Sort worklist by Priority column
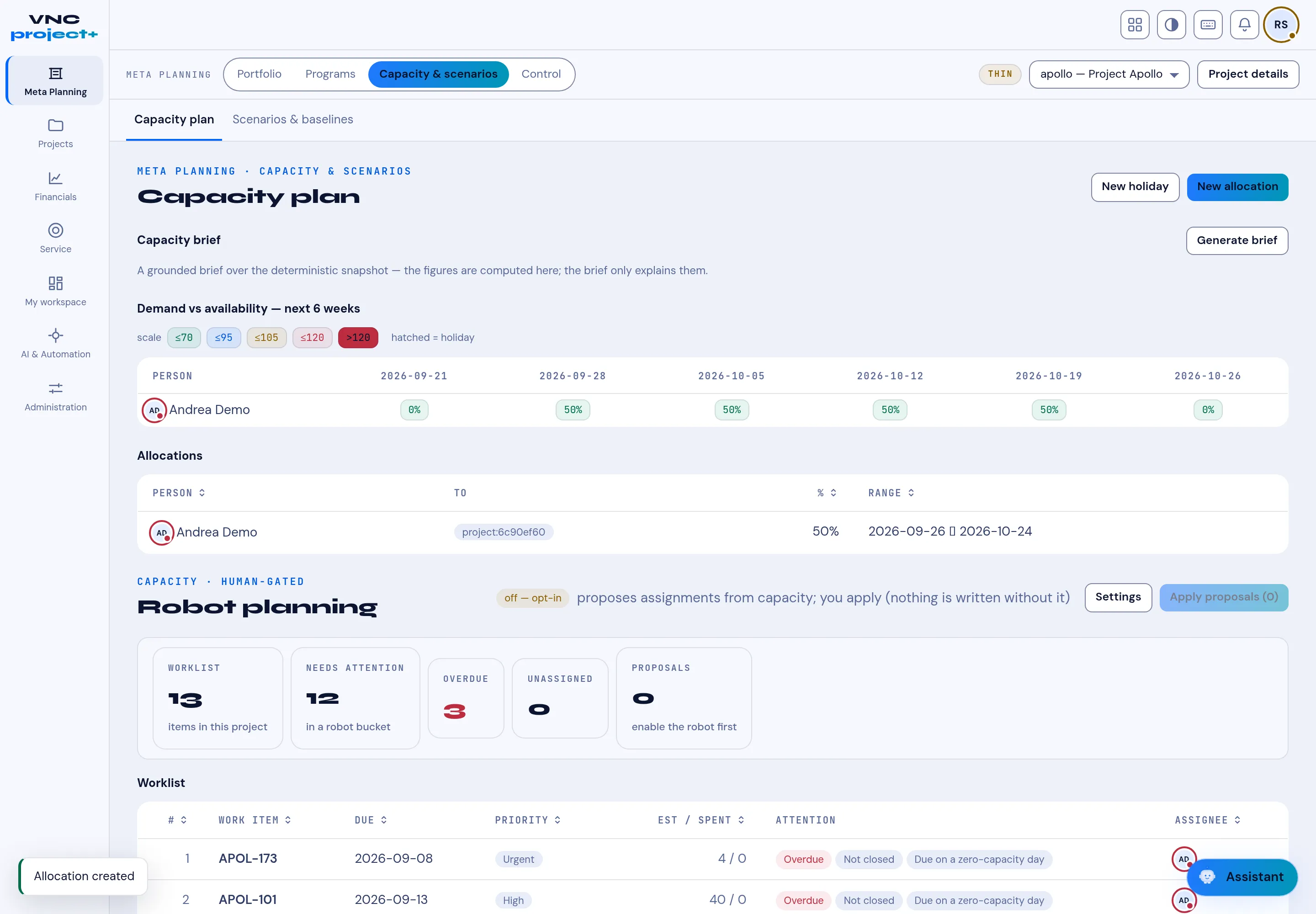Image resolution: width=1316 pixels, height=914 pixels. (x=527, y=820)
